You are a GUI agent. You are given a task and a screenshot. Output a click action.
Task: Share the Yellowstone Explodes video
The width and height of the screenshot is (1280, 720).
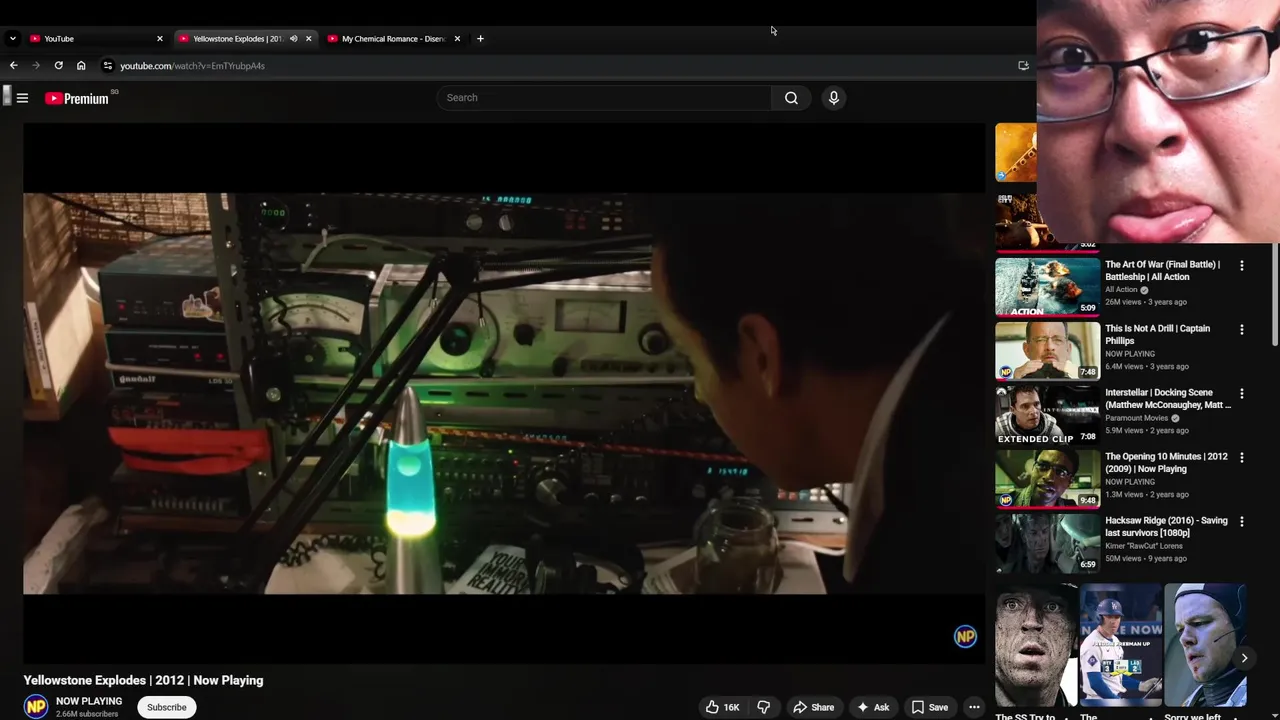pyautogui.click(x=813, y=707)
